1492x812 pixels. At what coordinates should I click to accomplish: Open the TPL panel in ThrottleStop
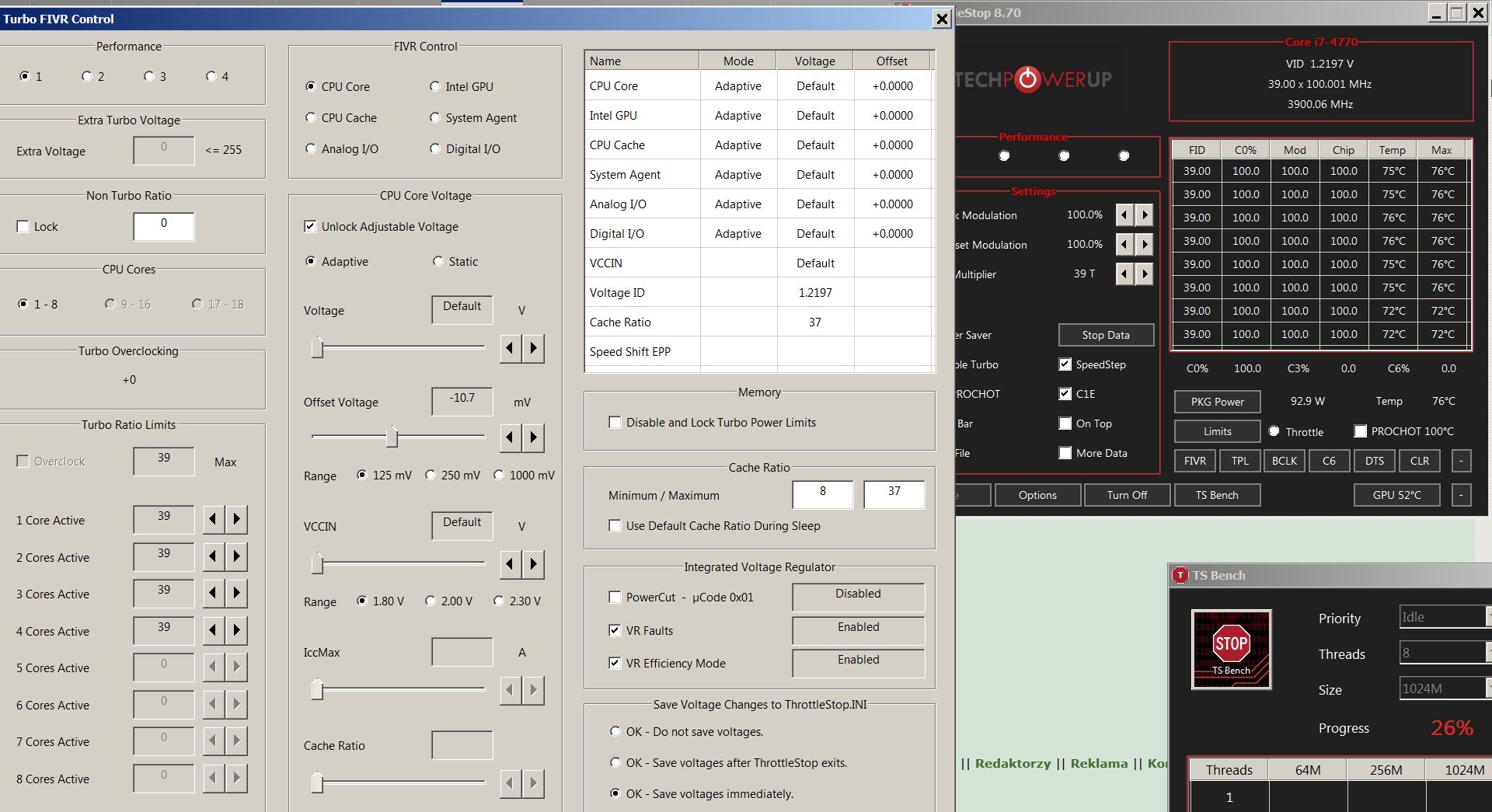coord(1240,461)
